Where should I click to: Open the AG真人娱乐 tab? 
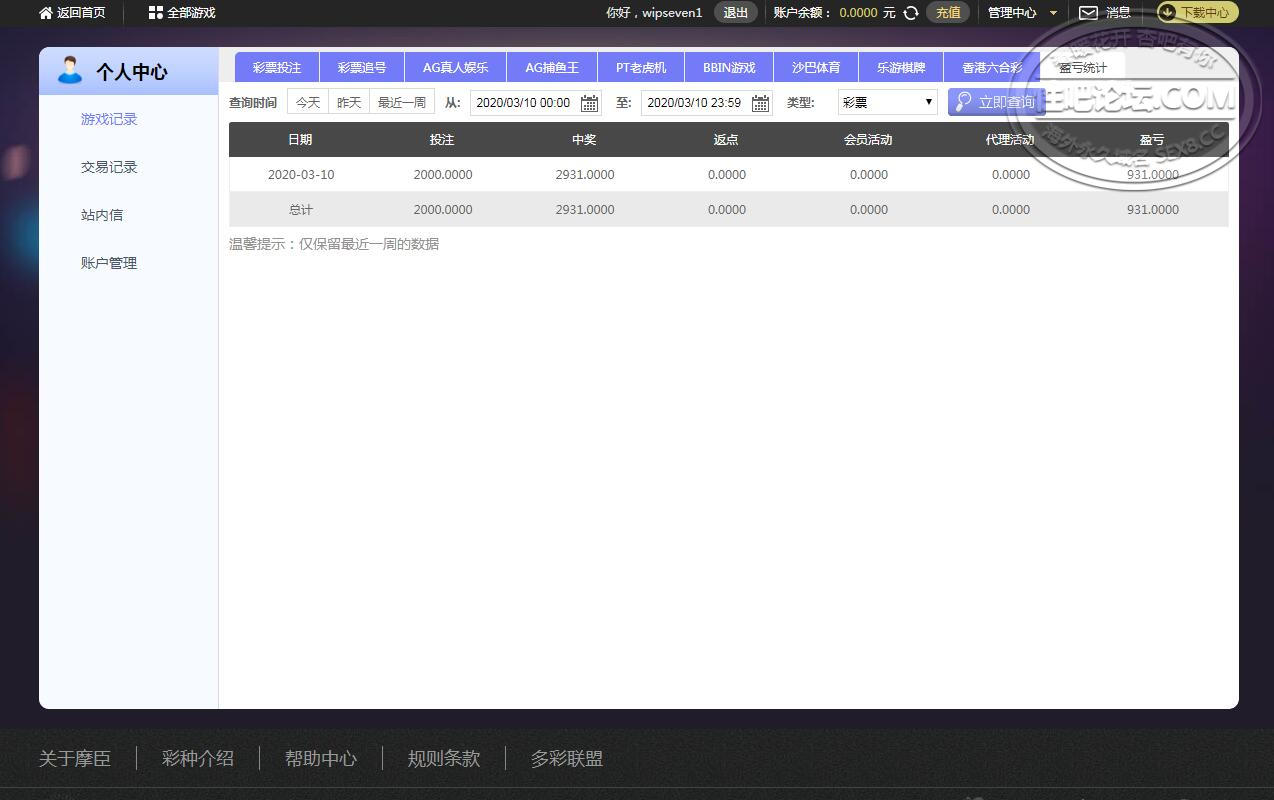click(x=455, y=67)
